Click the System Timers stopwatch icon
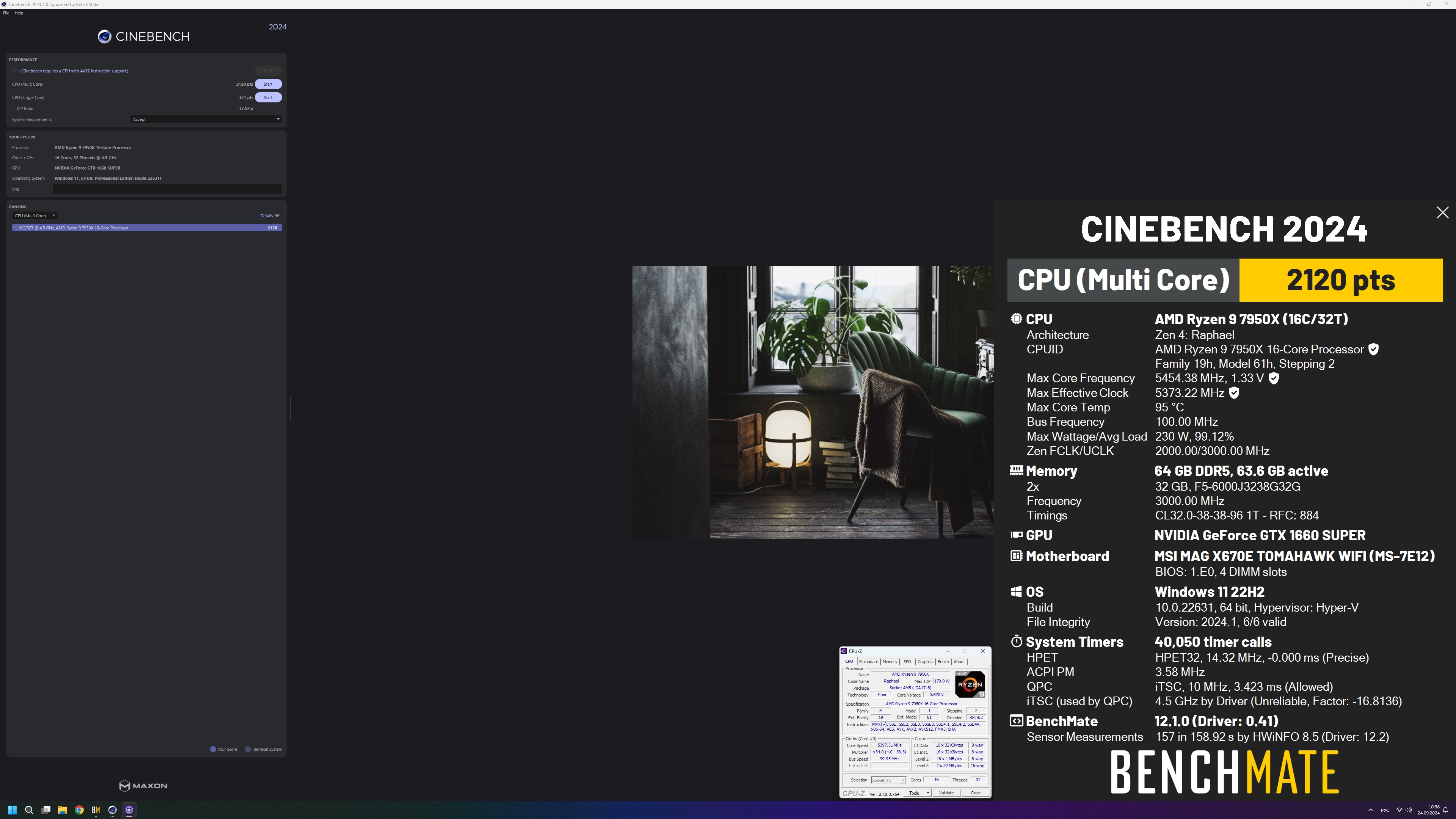The image size is (1456, 819). (1016, 642)
